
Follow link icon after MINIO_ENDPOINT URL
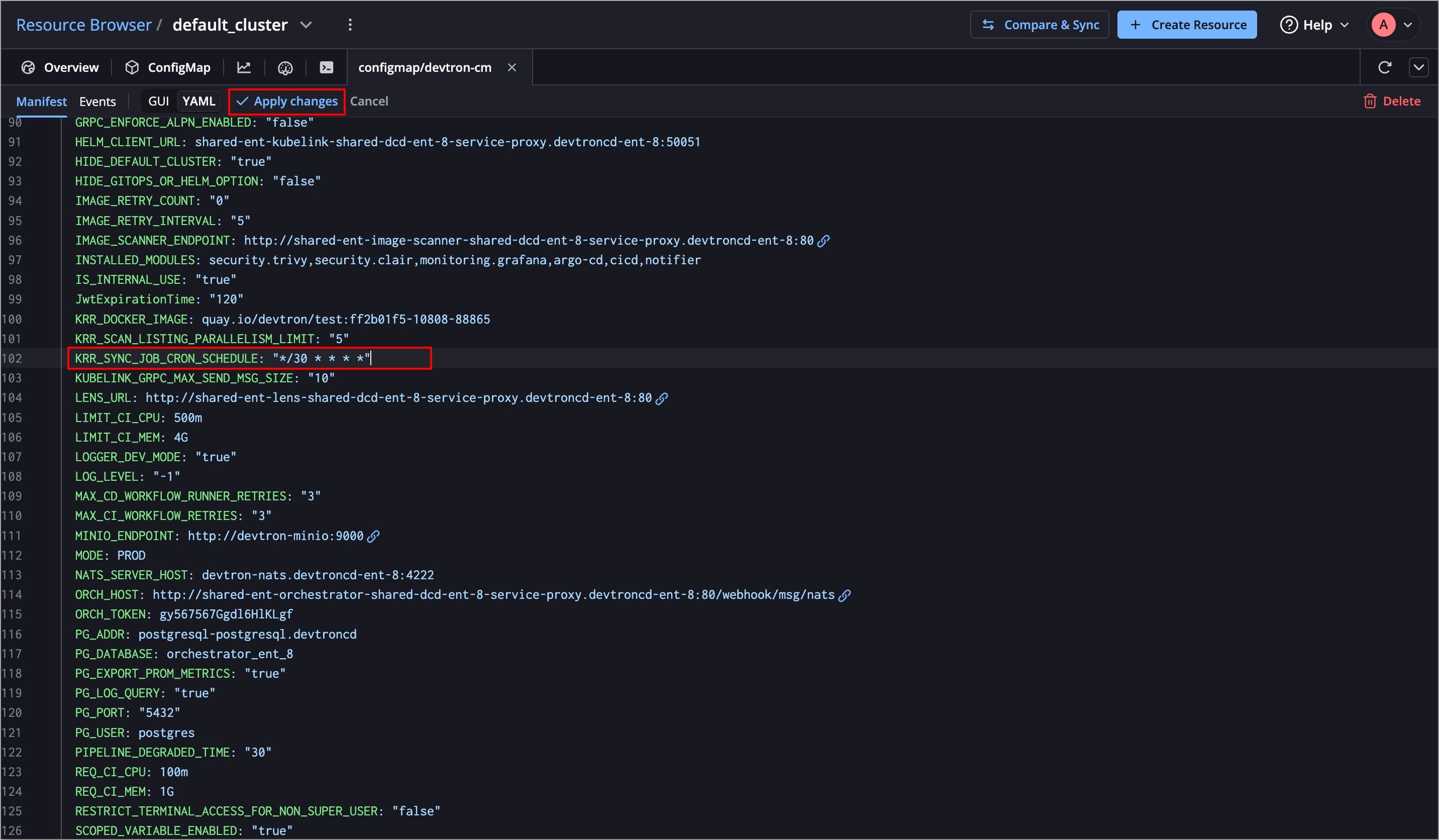click(373, 536)
